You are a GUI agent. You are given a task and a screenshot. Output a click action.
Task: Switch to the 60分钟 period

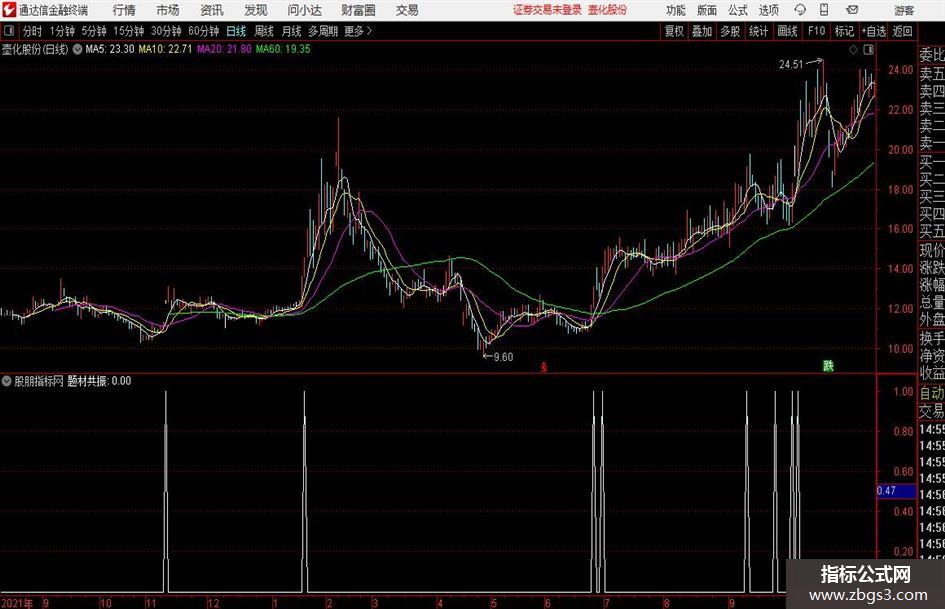(x=204, y=31)
